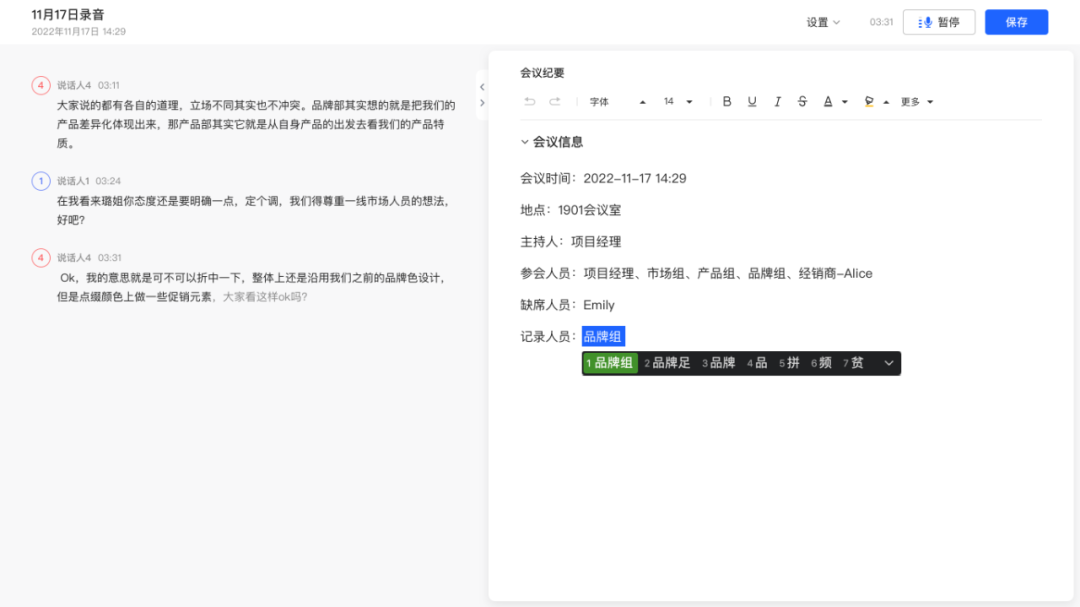This screenshot has height=607, width=1080.
Task: Select the first IME candidate 品牌组
Action: click(611, 363)
